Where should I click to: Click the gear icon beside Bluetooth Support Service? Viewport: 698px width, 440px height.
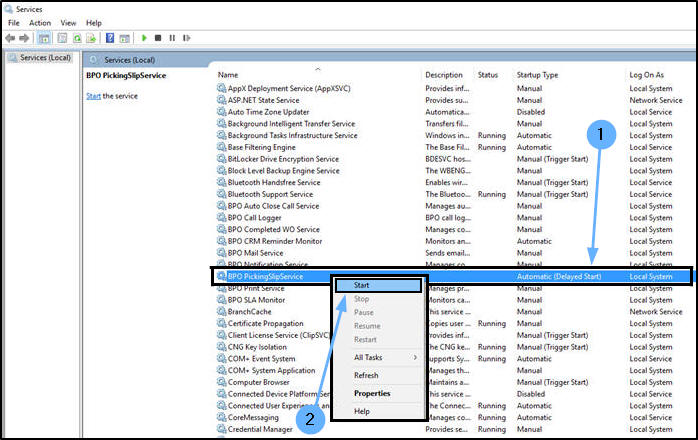pyautogui.click(x=221, y=194)
